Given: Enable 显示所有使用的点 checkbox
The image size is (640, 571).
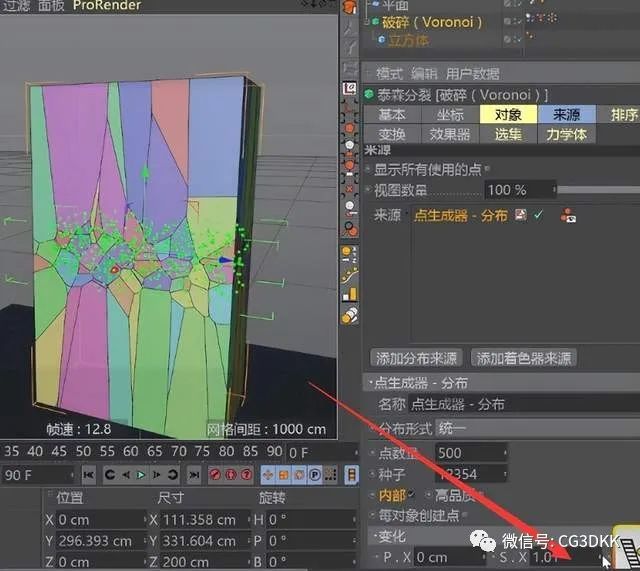Looking at the screenshot, I should coord(487,169).
